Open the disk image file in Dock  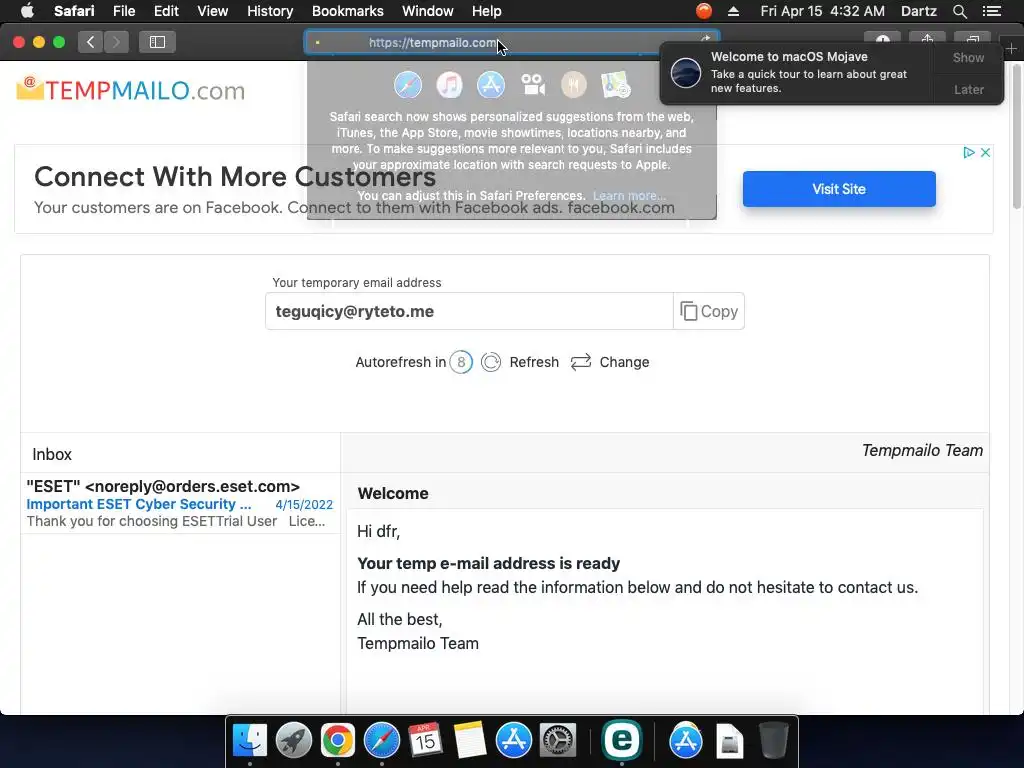(x=729, y=741)
